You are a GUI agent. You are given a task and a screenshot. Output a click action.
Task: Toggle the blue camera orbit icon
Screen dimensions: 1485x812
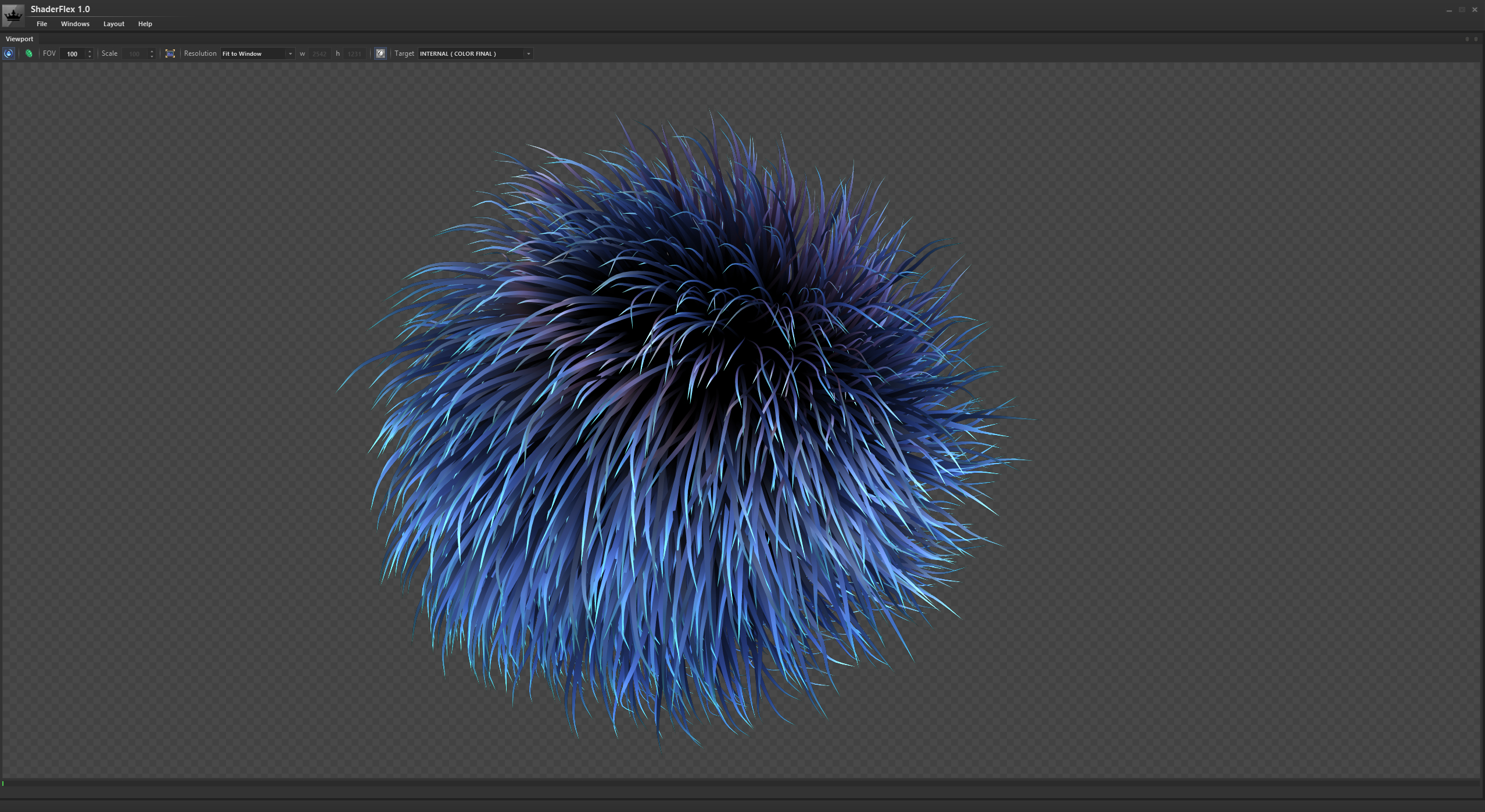click(9, 53)
